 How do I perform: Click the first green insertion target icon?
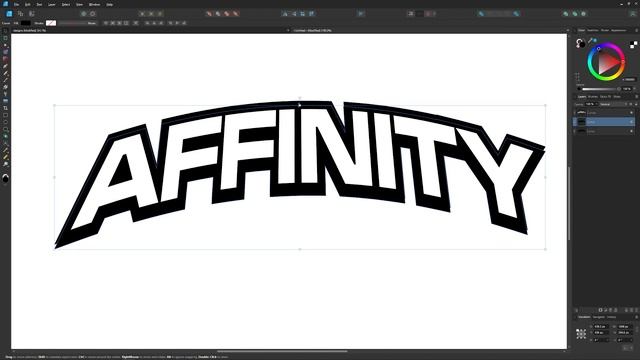(x=566, y=13)
